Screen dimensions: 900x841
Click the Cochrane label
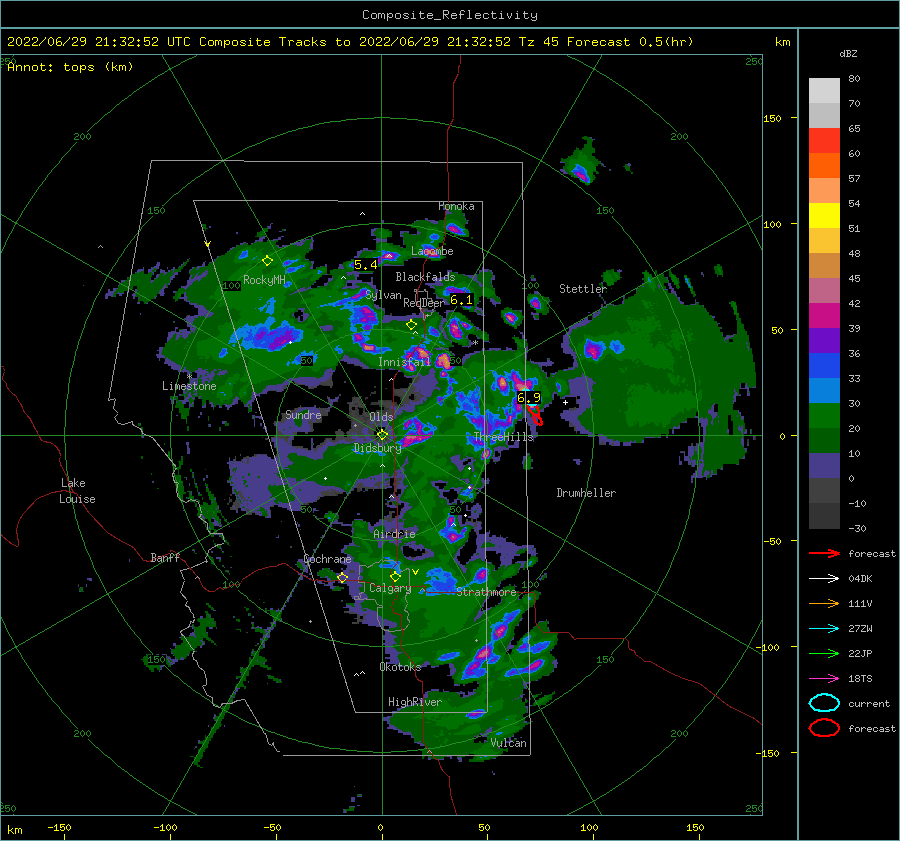pos(327,559)
